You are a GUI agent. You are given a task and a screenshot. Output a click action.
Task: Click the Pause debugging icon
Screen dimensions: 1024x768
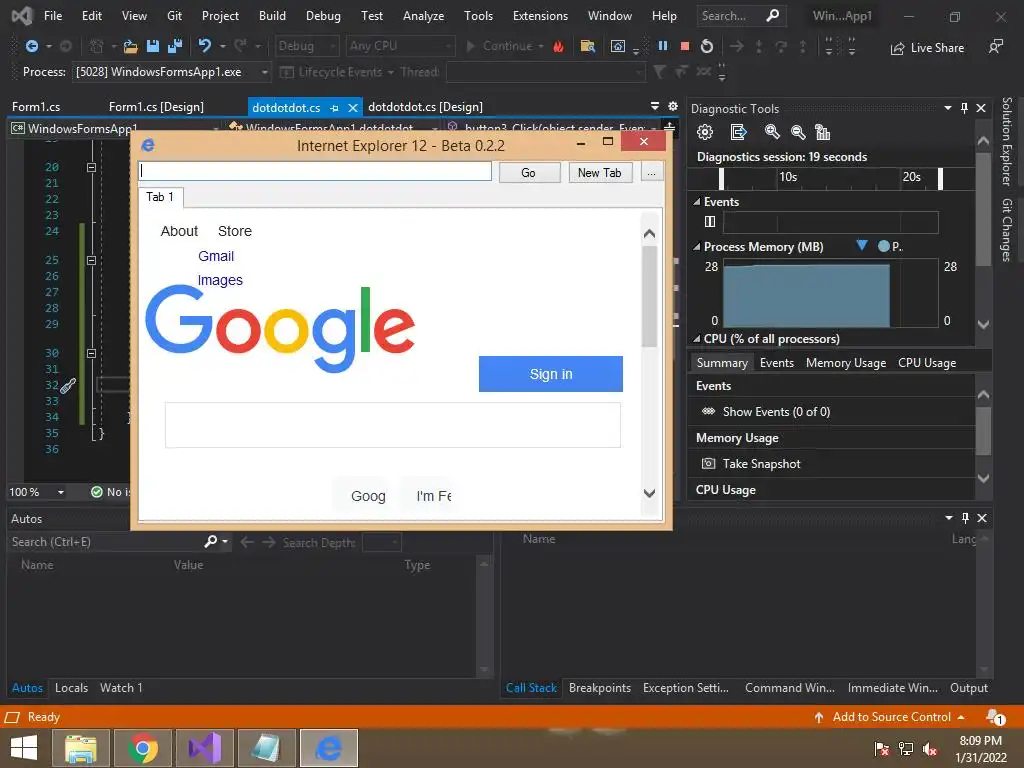tap(663, 46)
